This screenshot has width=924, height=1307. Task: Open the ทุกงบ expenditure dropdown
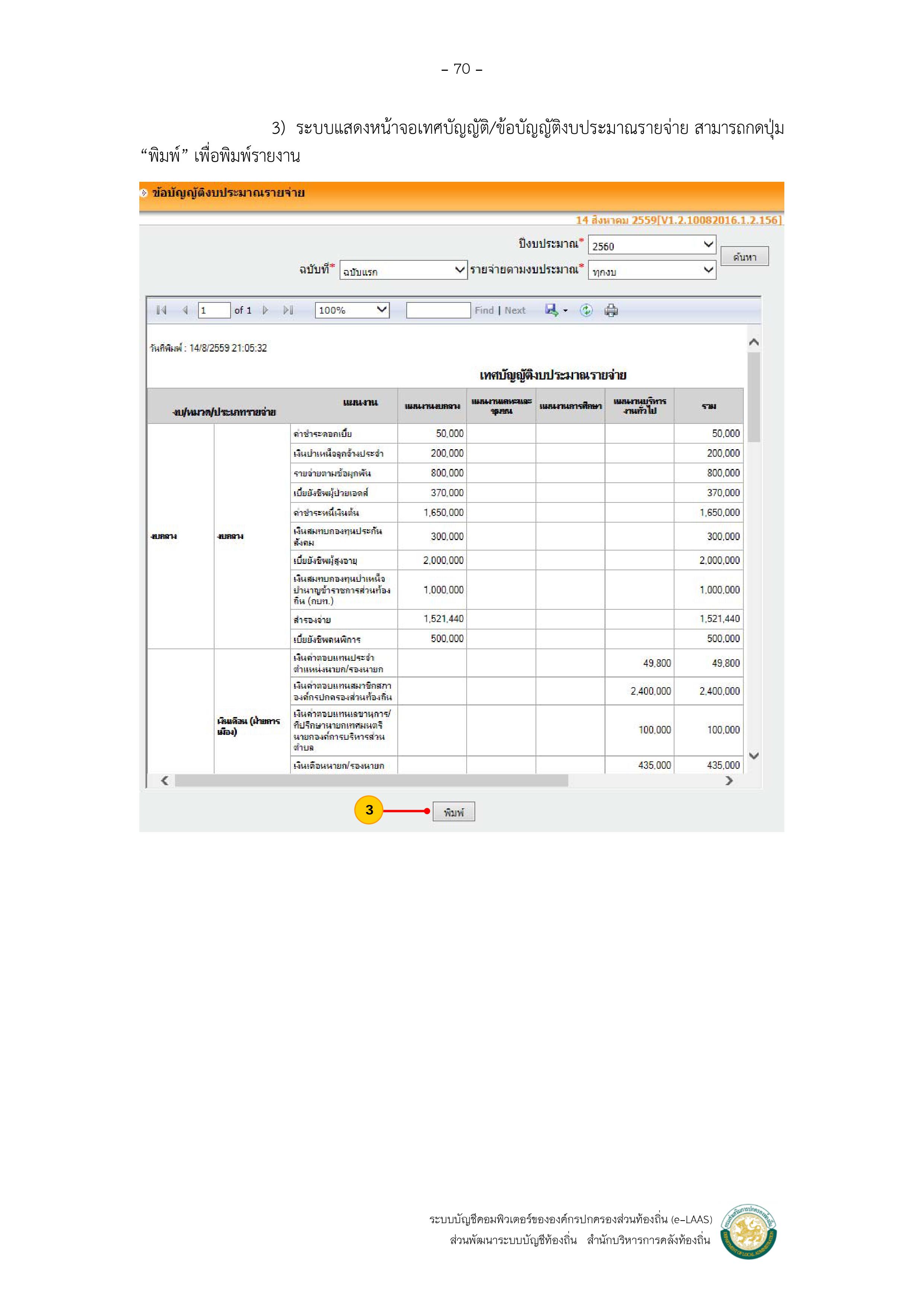(x=652, y=270)
